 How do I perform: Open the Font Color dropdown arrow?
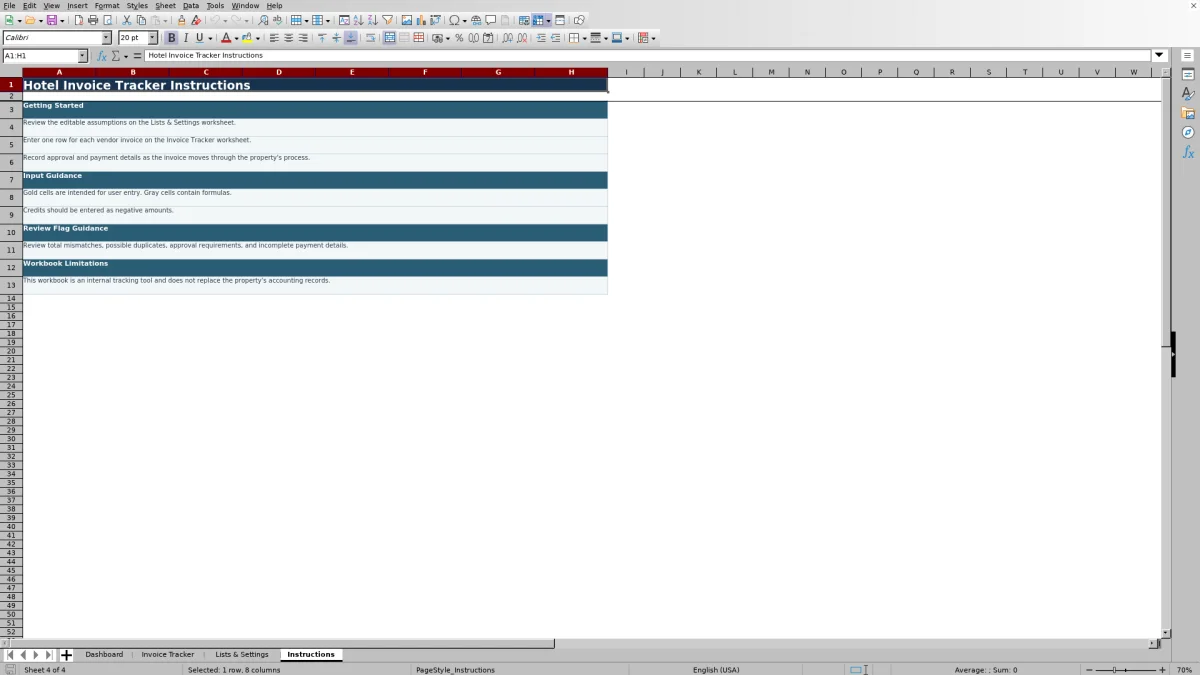(x=236, y=38)
